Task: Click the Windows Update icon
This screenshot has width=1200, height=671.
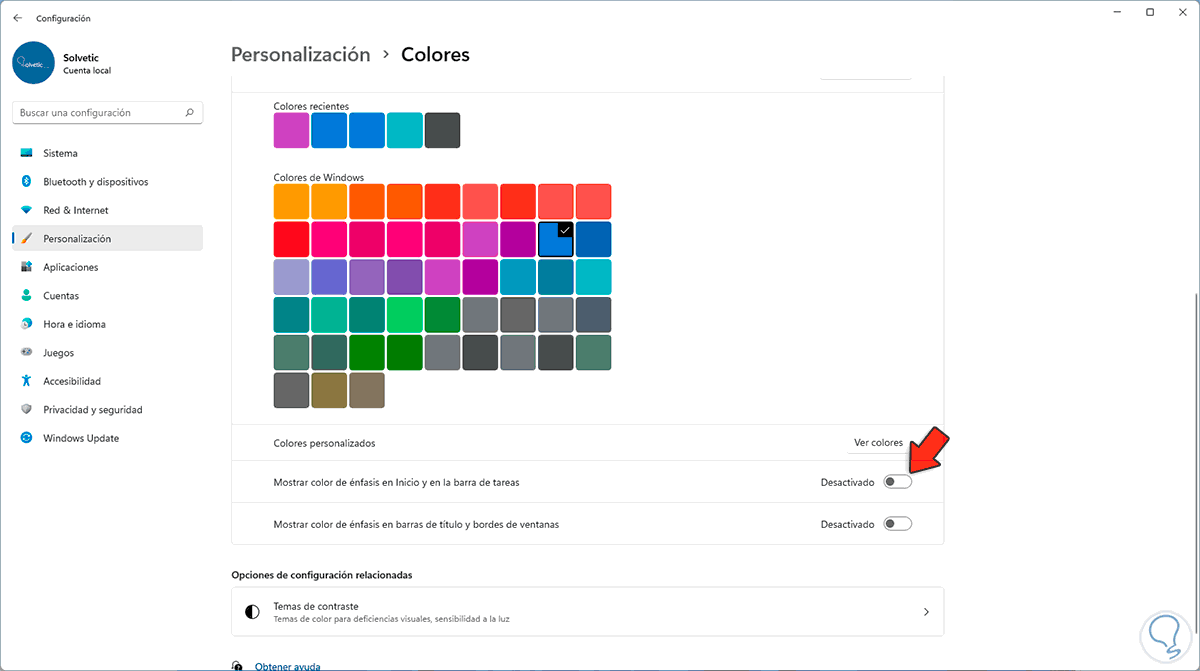Action: coord(26,438)
